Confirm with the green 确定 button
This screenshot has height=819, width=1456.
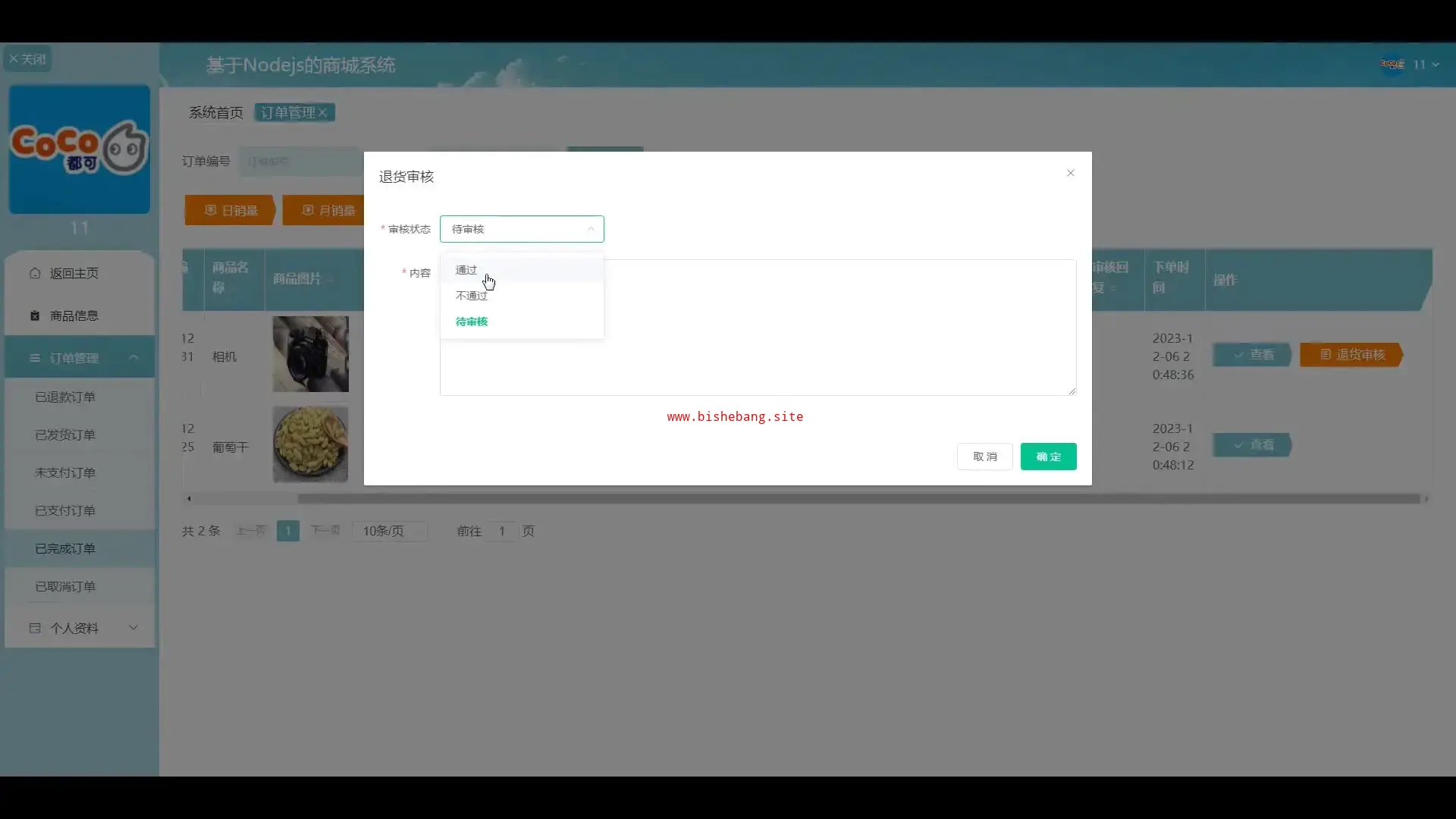coord(1048,457)
